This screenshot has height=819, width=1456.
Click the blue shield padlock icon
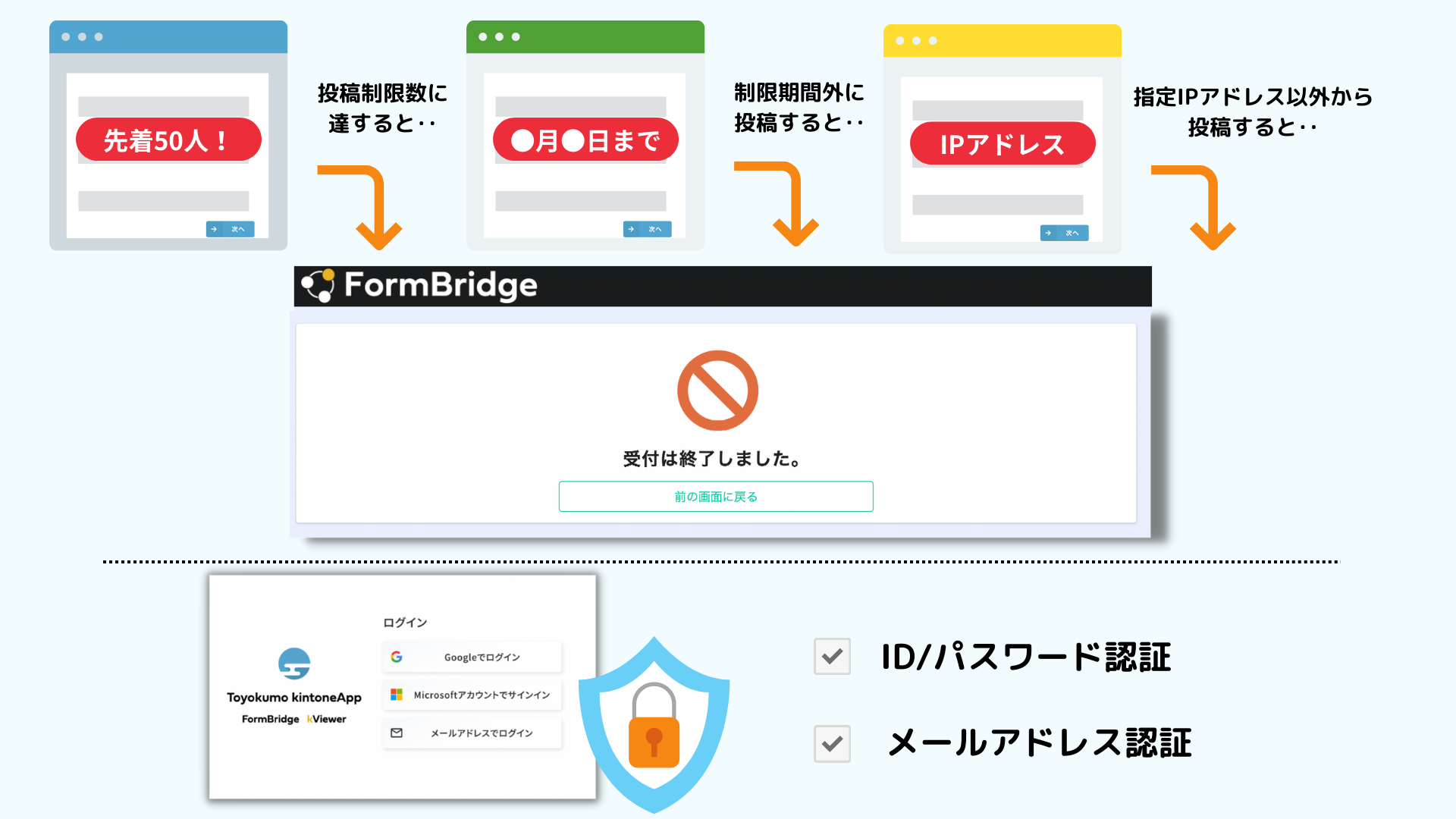(654, 725)
